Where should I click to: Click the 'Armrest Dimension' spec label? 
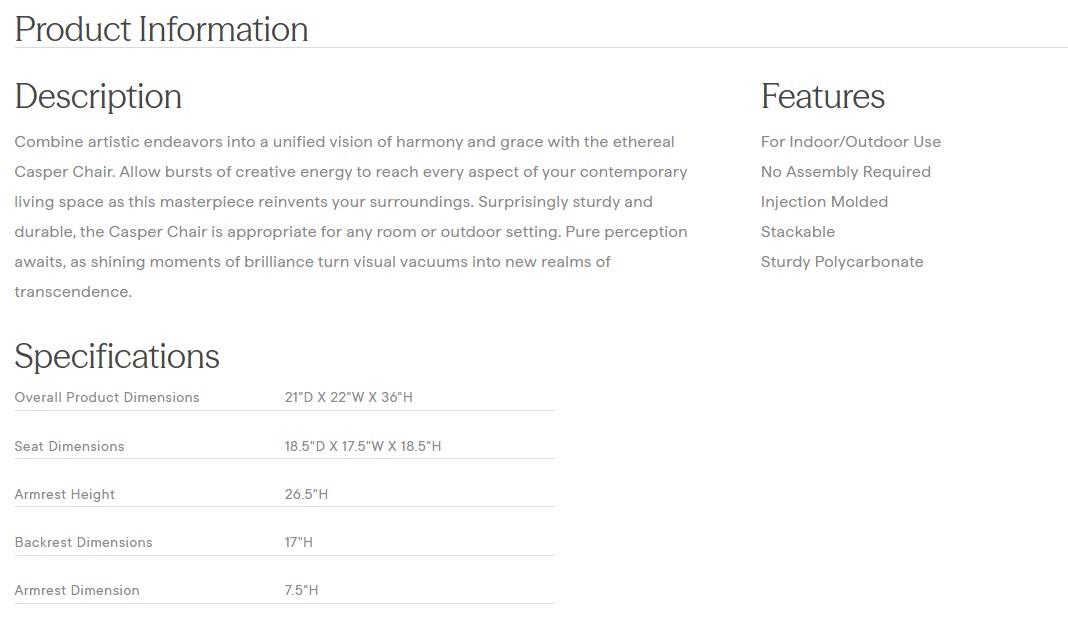tap(77, 590)
